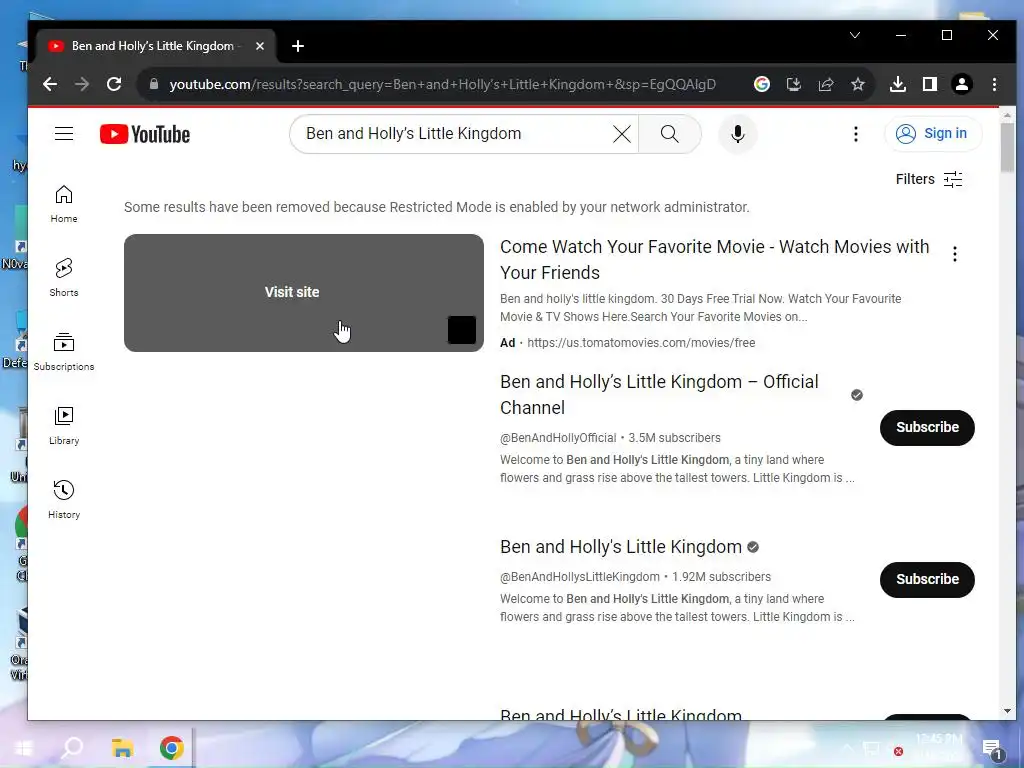Image resolution: width=1024 pixels, height=768 pixels.
Task: Open a new browser tab
Action: tap(298, 46)
